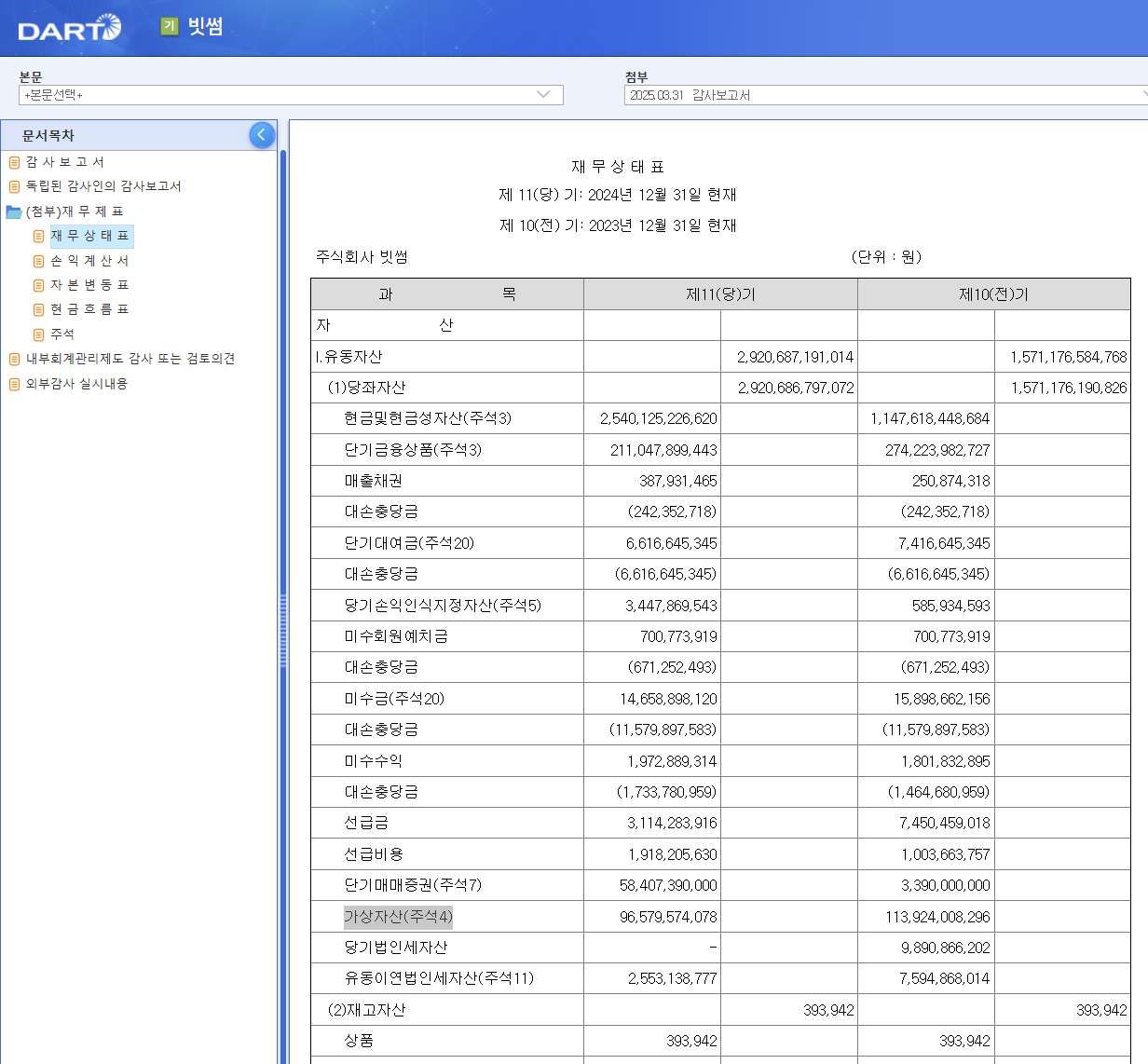Viewport: 1148px width, 1064px height.
Task: Select 현금흐름표 from the sidebar
Action: 89,309
